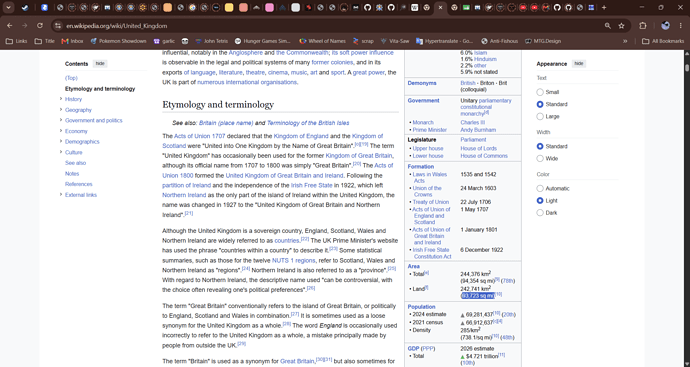
Task: Open the Extensions puzzle icon
Action: (x=643, y=26)
